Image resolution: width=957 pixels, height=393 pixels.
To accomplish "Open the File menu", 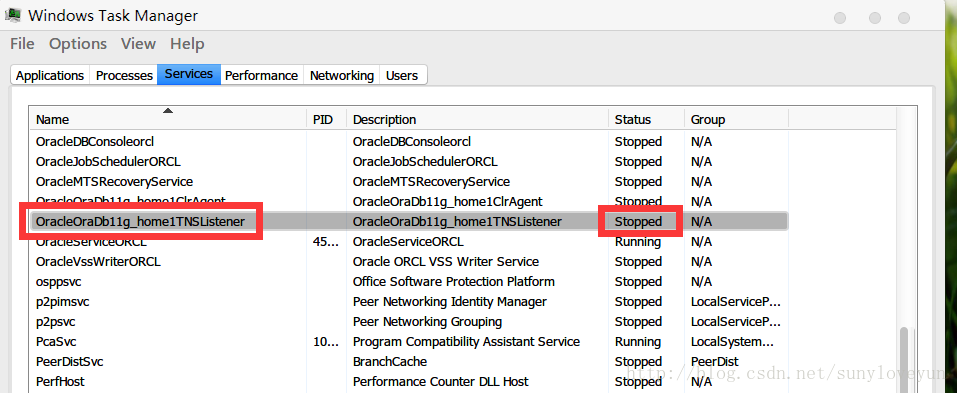I will (x=22, y=44).
